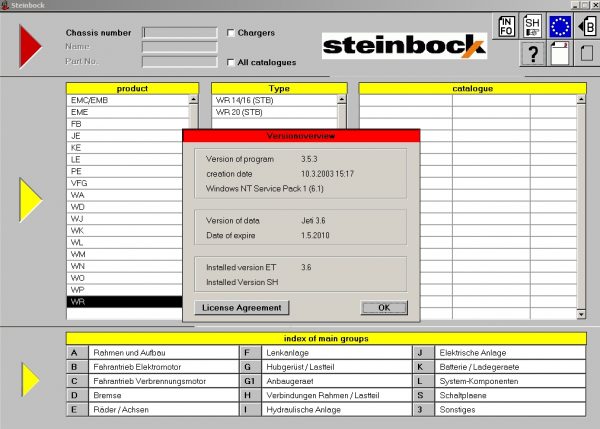This screenshot has height=429, width=600.
Task: Open group K Batterie / Ladegeraete
Action: coord(499,367)
